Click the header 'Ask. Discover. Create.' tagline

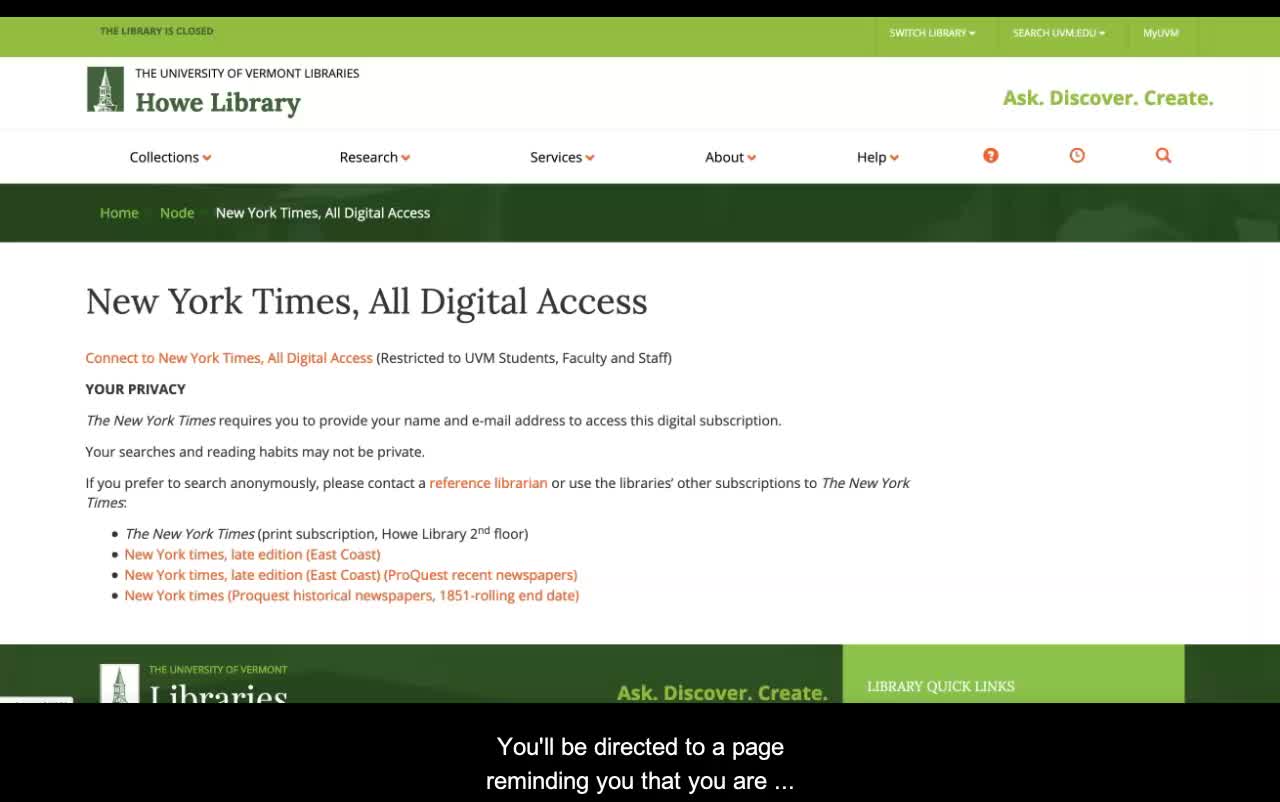pos(1108,98)
